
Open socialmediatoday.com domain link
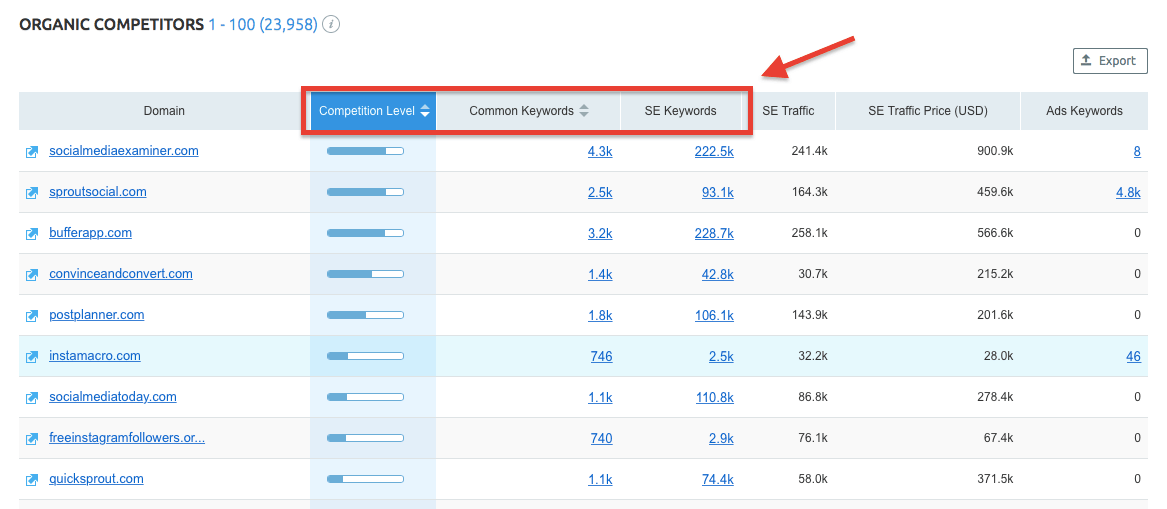(112, 397)
